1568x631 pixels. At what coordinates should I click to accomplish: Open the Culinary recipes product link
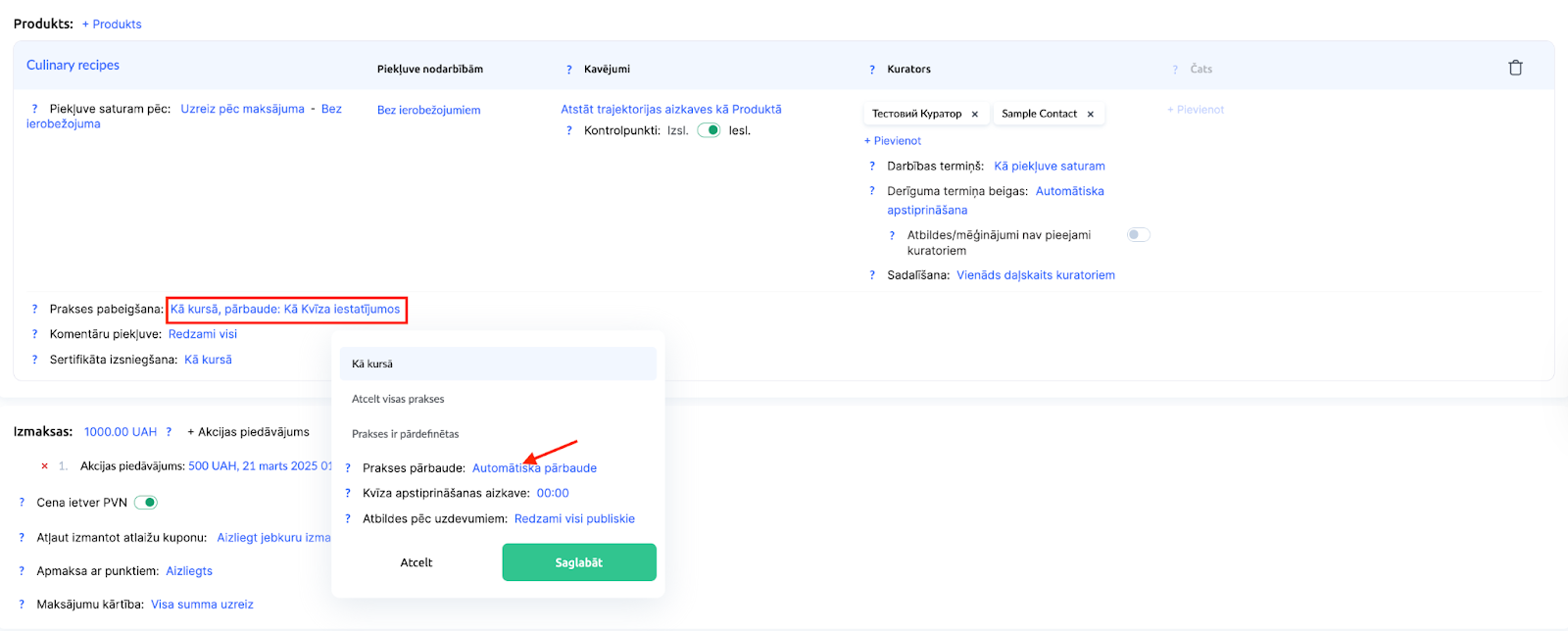(73, 66)
